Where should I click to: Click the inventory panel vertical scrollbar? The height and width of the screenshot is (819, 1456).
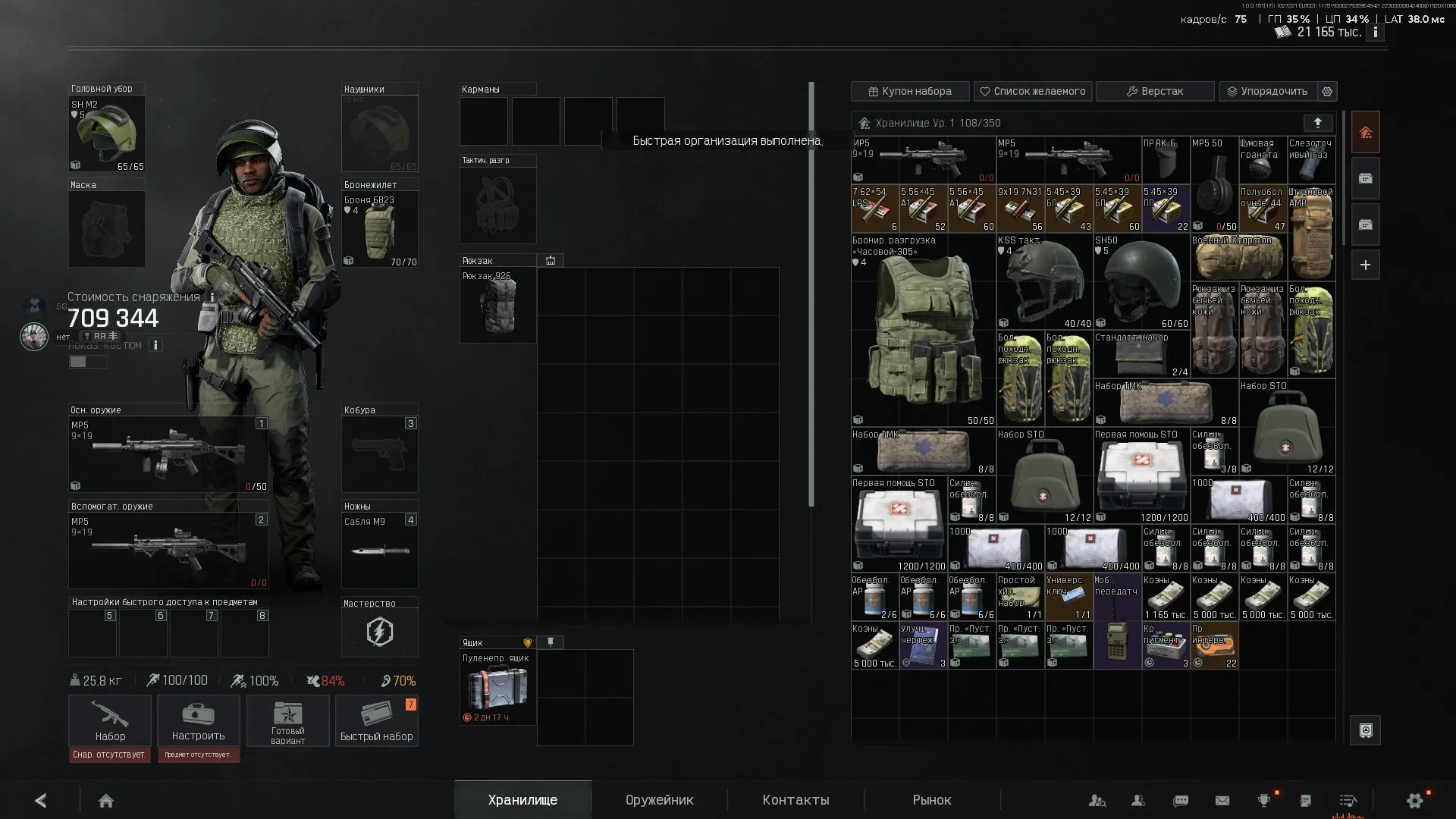pos(811,294)
